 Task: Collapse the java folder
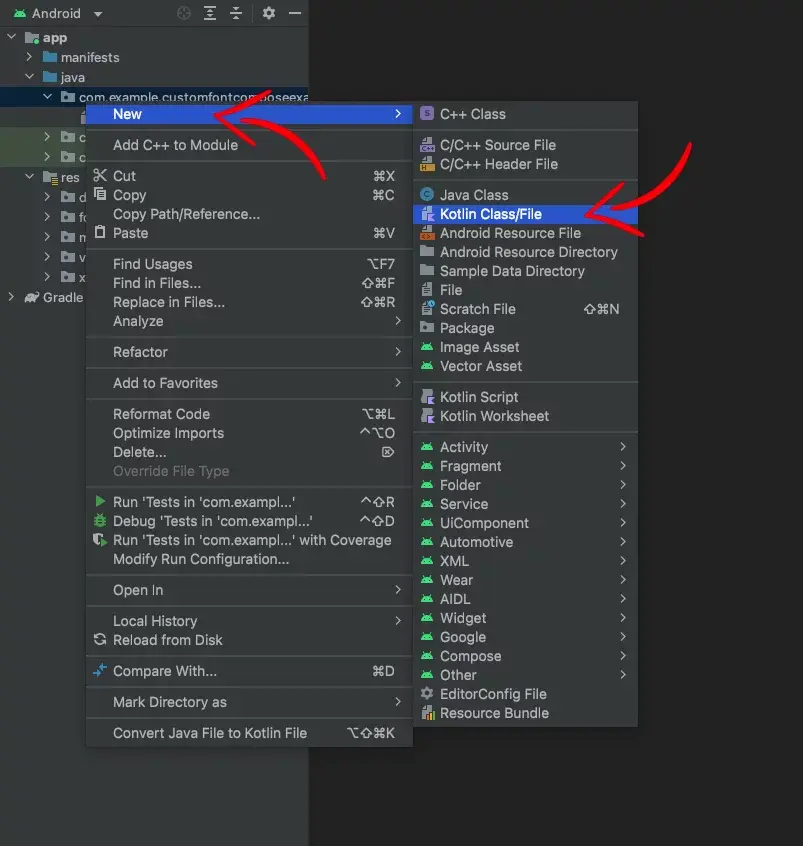(x=29, y=76)
